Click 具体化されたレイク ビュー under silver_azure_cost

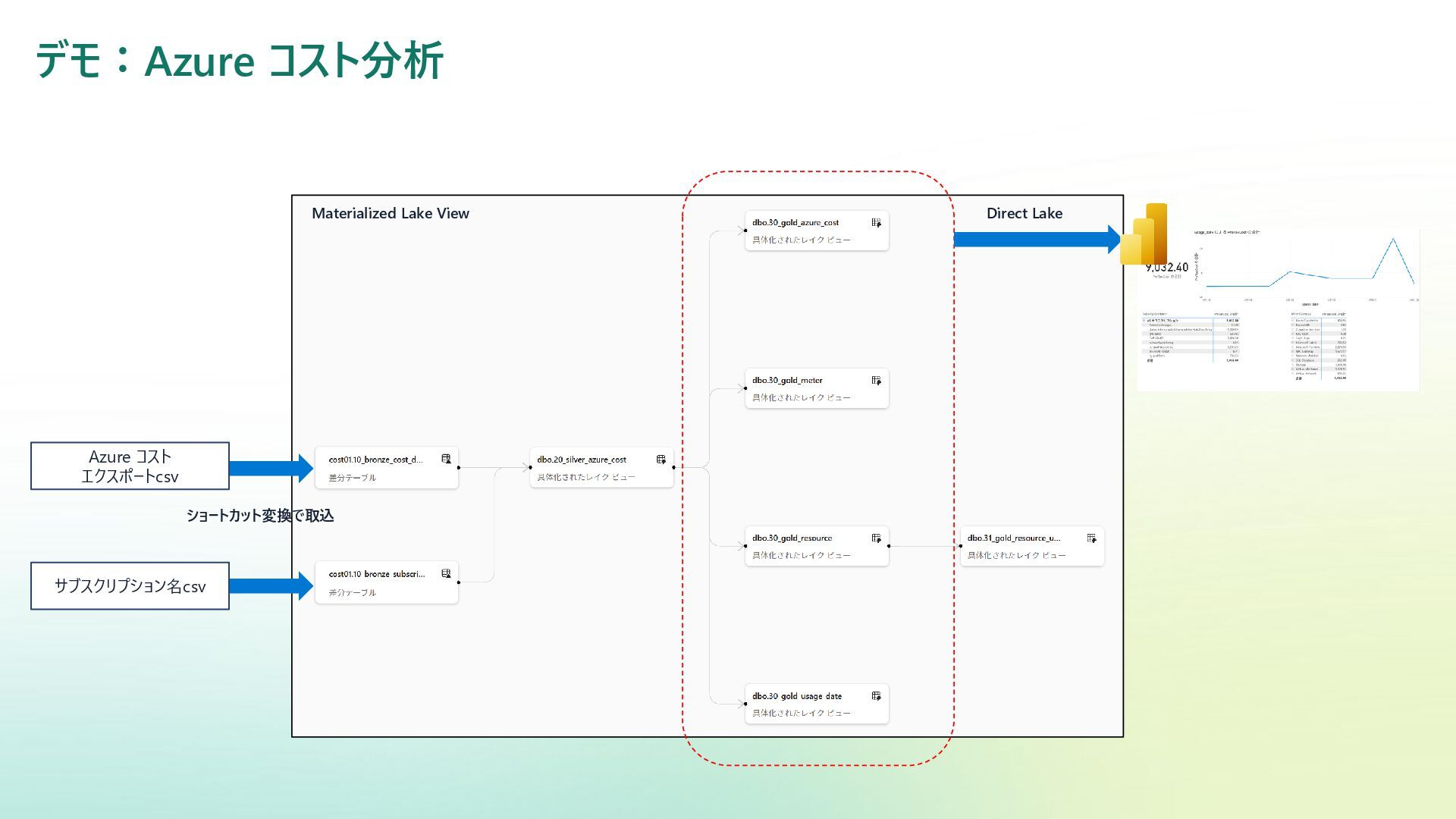click(586, 477)
